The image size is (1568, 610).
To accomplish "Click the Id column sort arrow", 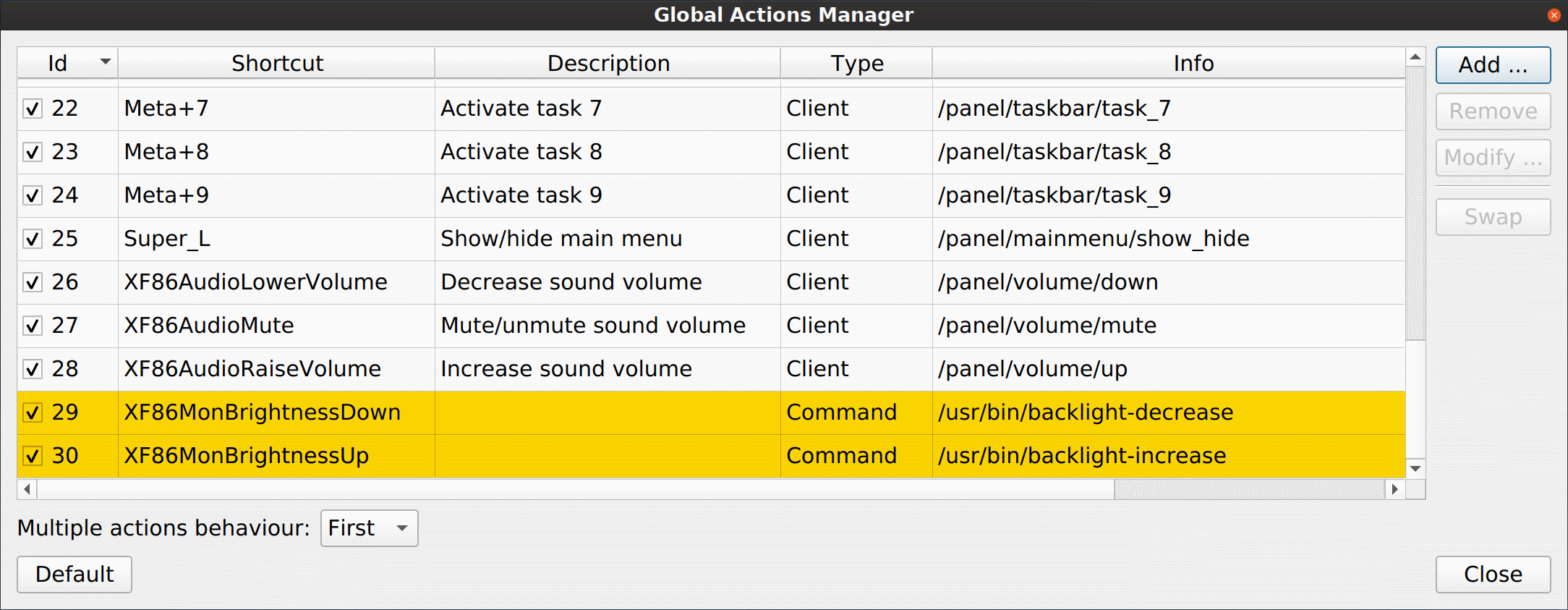I will pos(106,62).
